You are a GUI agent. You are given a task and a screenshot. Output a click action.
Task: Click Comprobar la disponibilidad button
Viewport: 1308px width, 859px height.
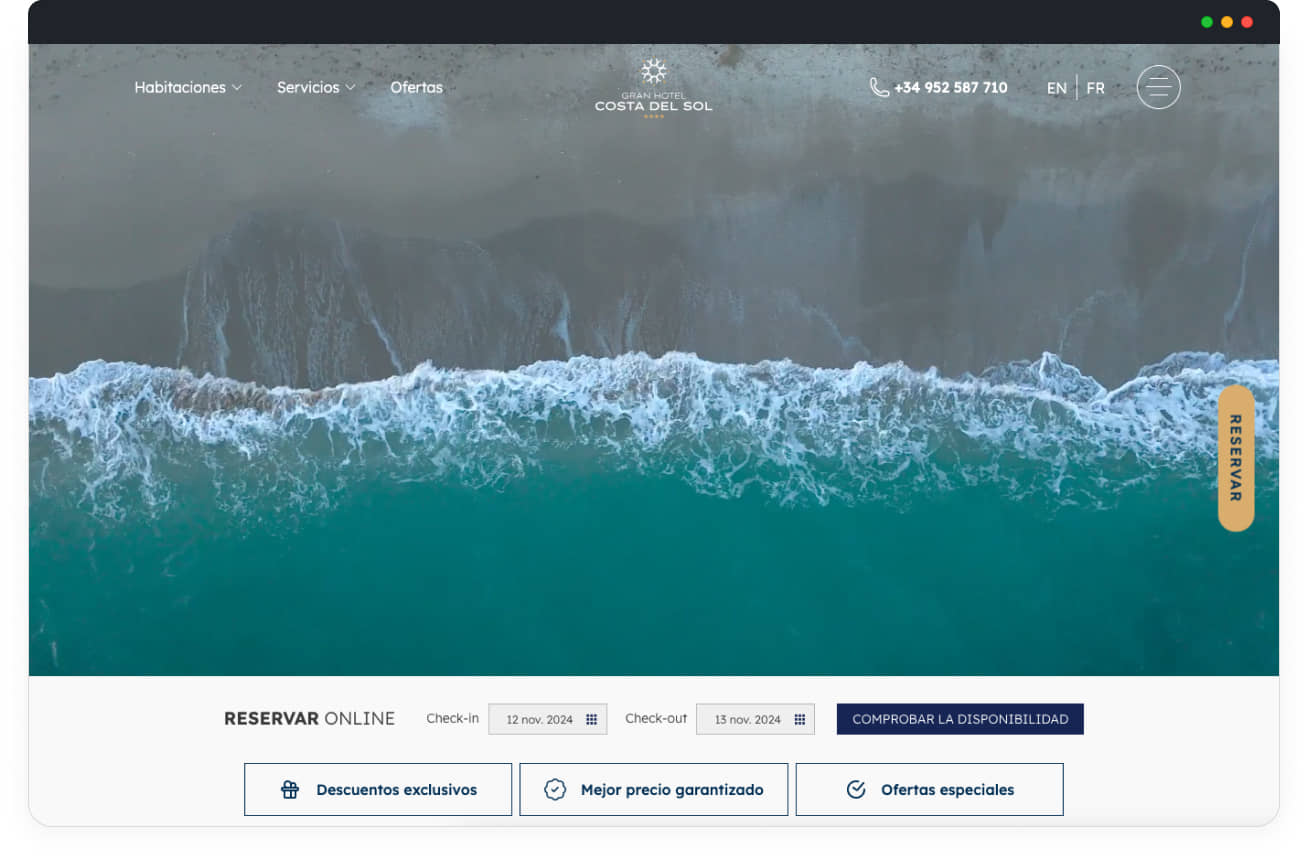tap(960, 719)
